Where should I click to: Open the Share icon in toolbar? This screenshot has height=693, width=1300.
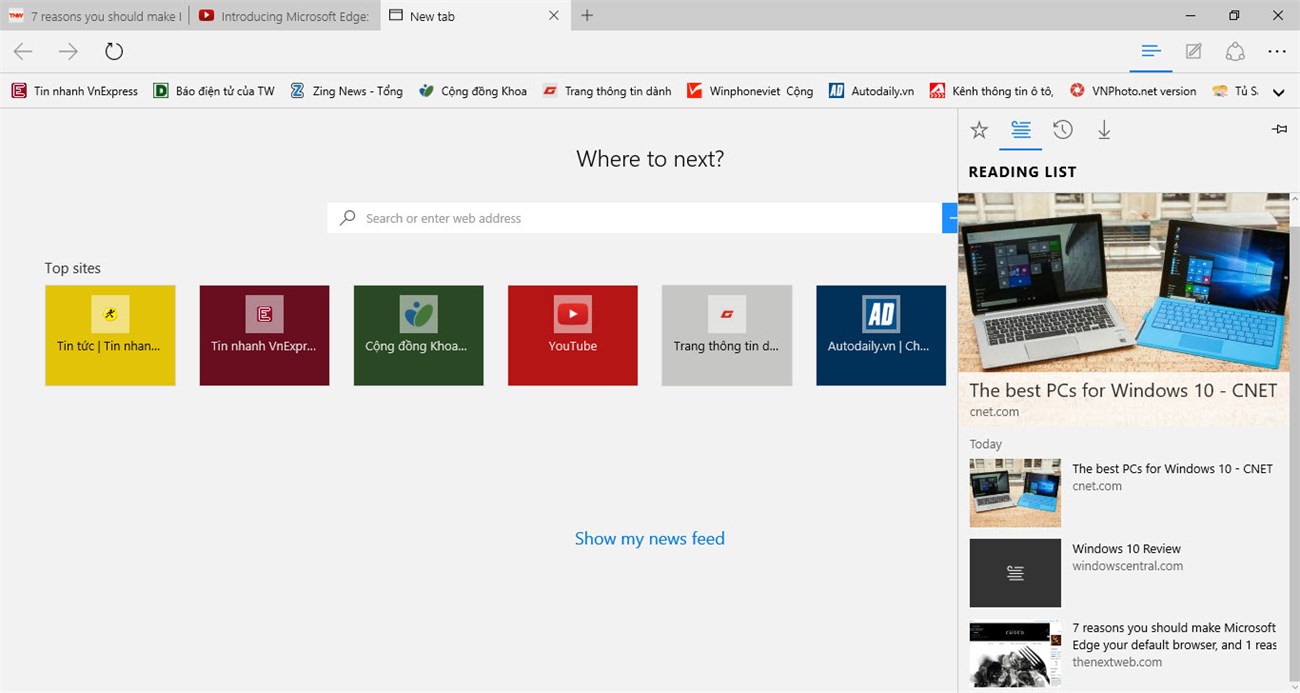click(x=1235, y=51)
